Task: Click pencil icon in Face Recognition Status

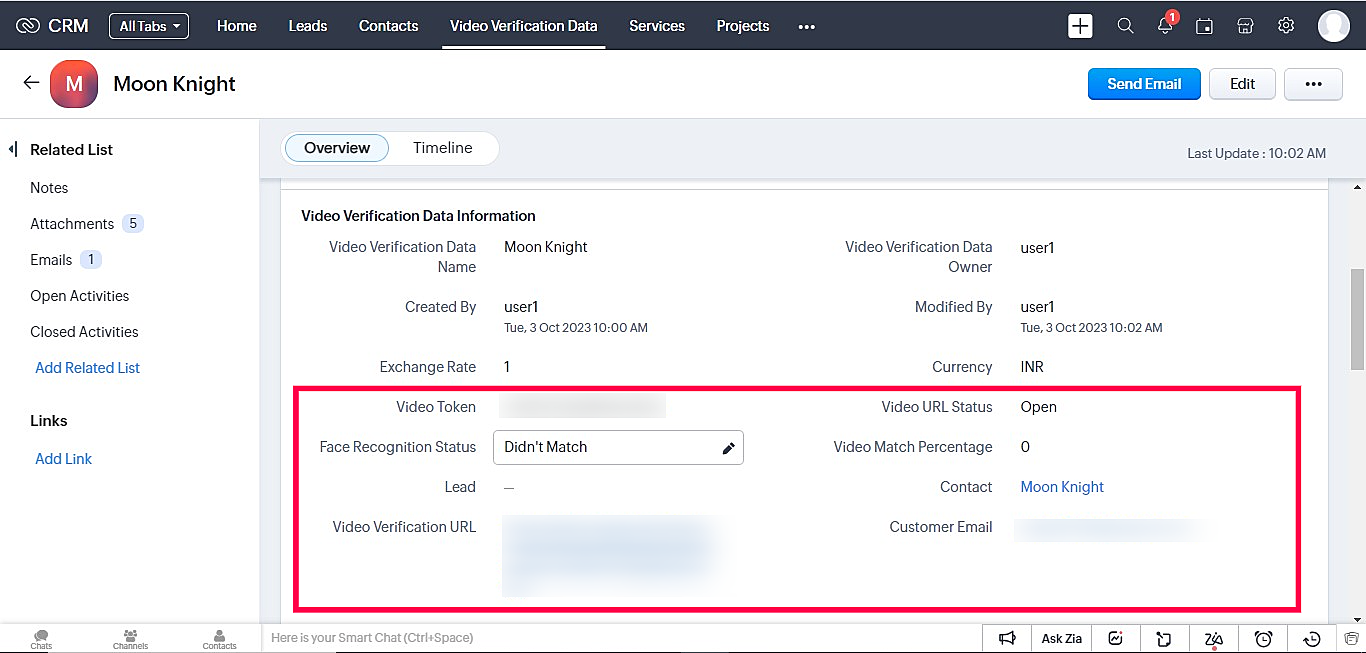Action: (728, 448)
